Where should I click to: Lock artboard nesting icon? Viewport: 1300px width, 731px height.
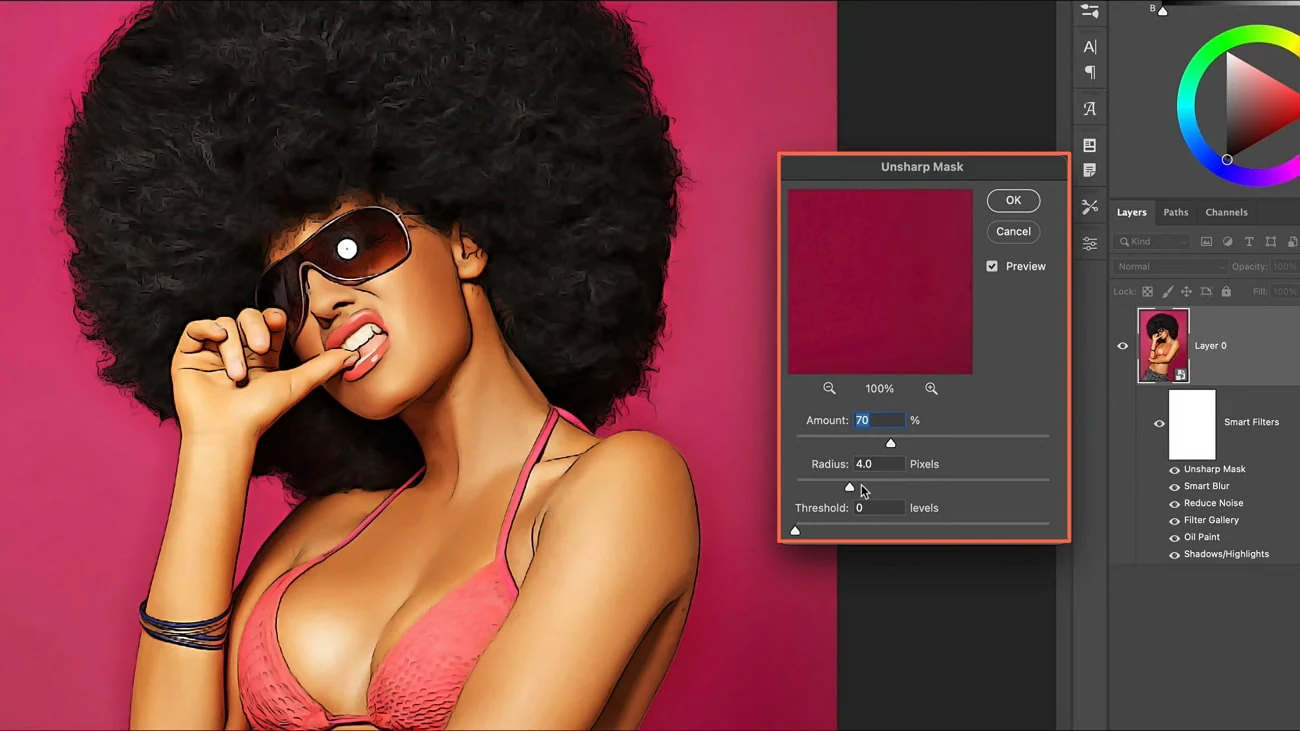[1206, 291]
